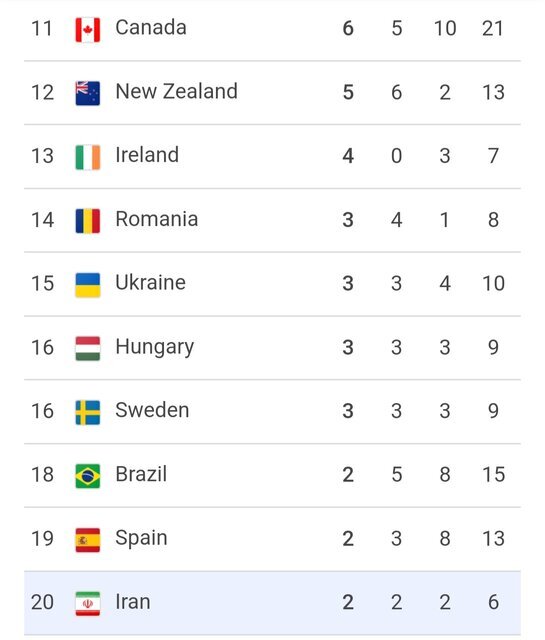Open the Ukraine country name
545x640 pixels.
[x=150, y=283]
